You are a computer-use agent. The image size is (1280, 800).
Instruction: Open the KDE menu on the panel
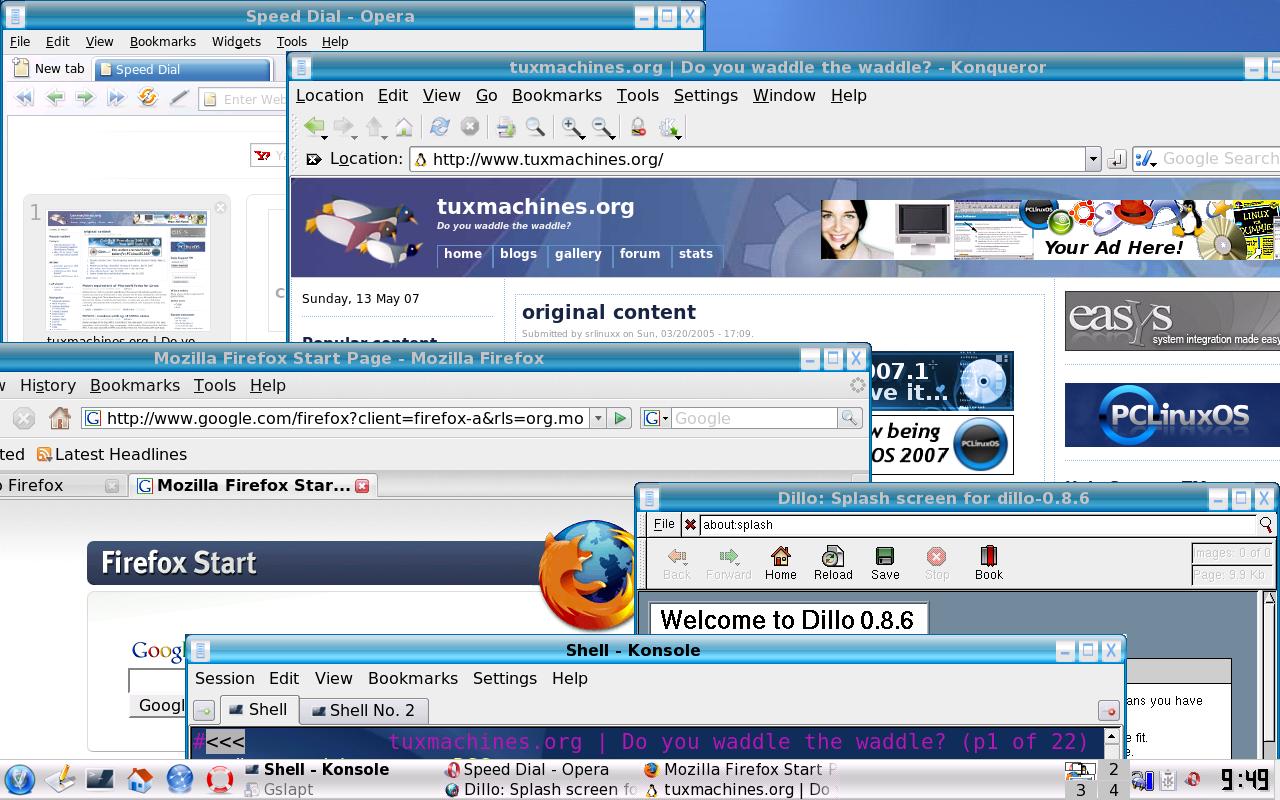[19, 779]
